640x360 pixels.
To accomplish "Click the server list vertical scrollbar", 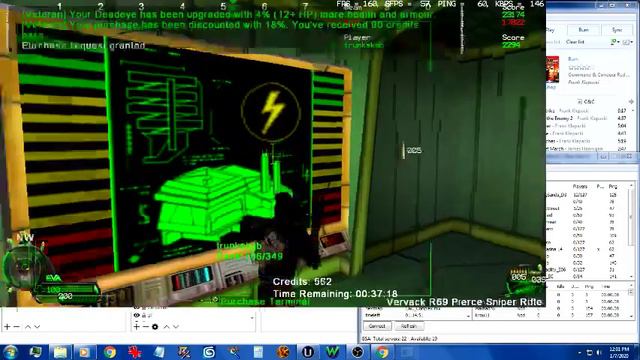I will click(x=631, y=231).
